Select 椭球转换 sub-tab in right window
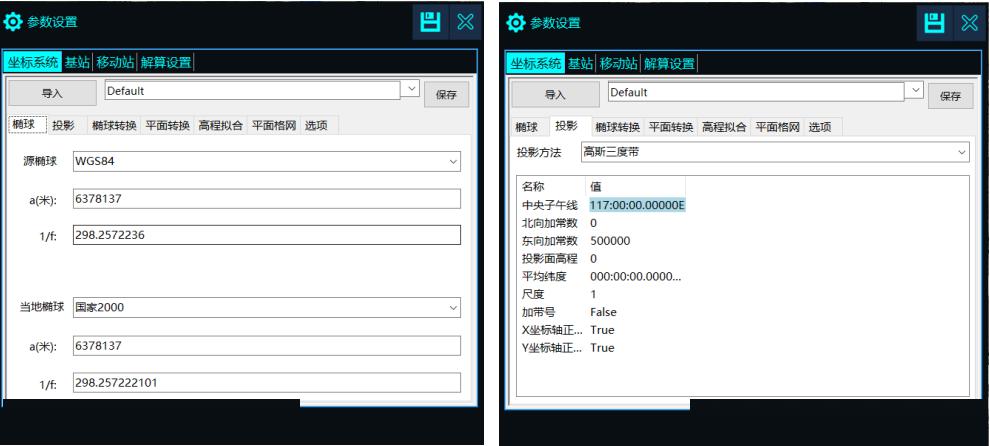This screenshot has height=446, width=990. (x=618, y=127)
